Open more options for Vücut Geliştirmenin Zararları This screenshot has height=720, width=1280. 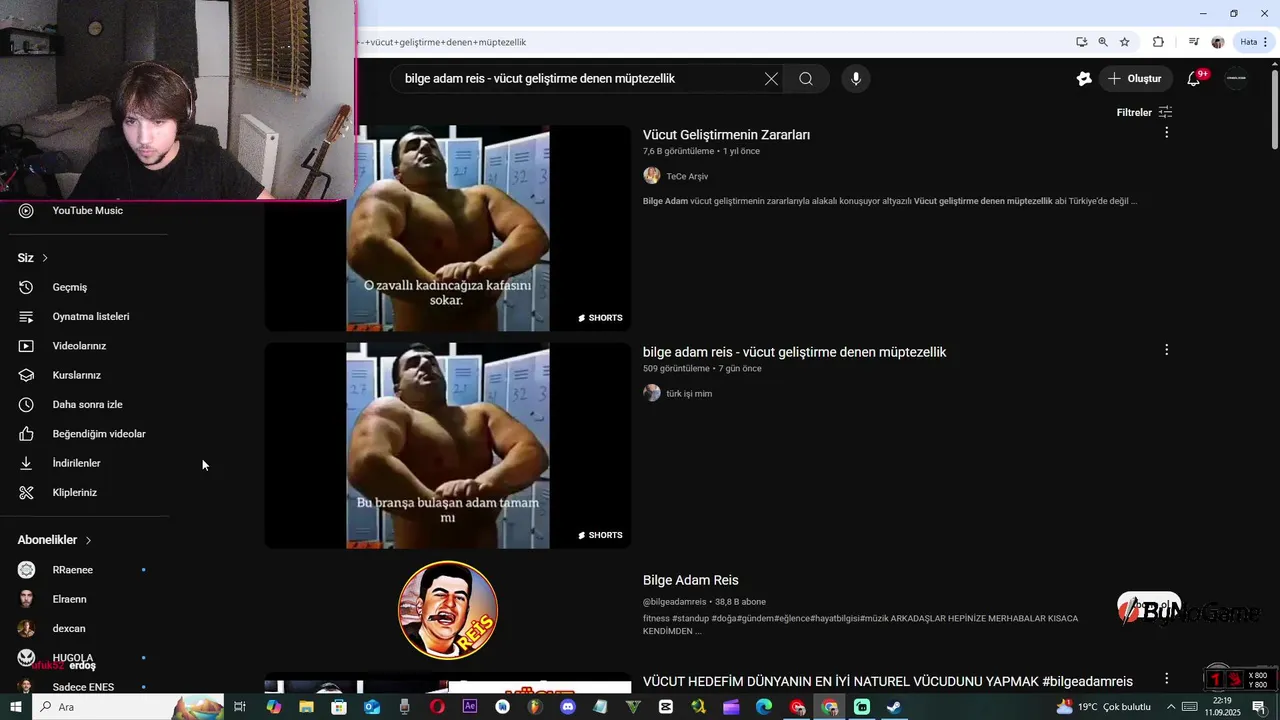click(x=1166, y=132)
